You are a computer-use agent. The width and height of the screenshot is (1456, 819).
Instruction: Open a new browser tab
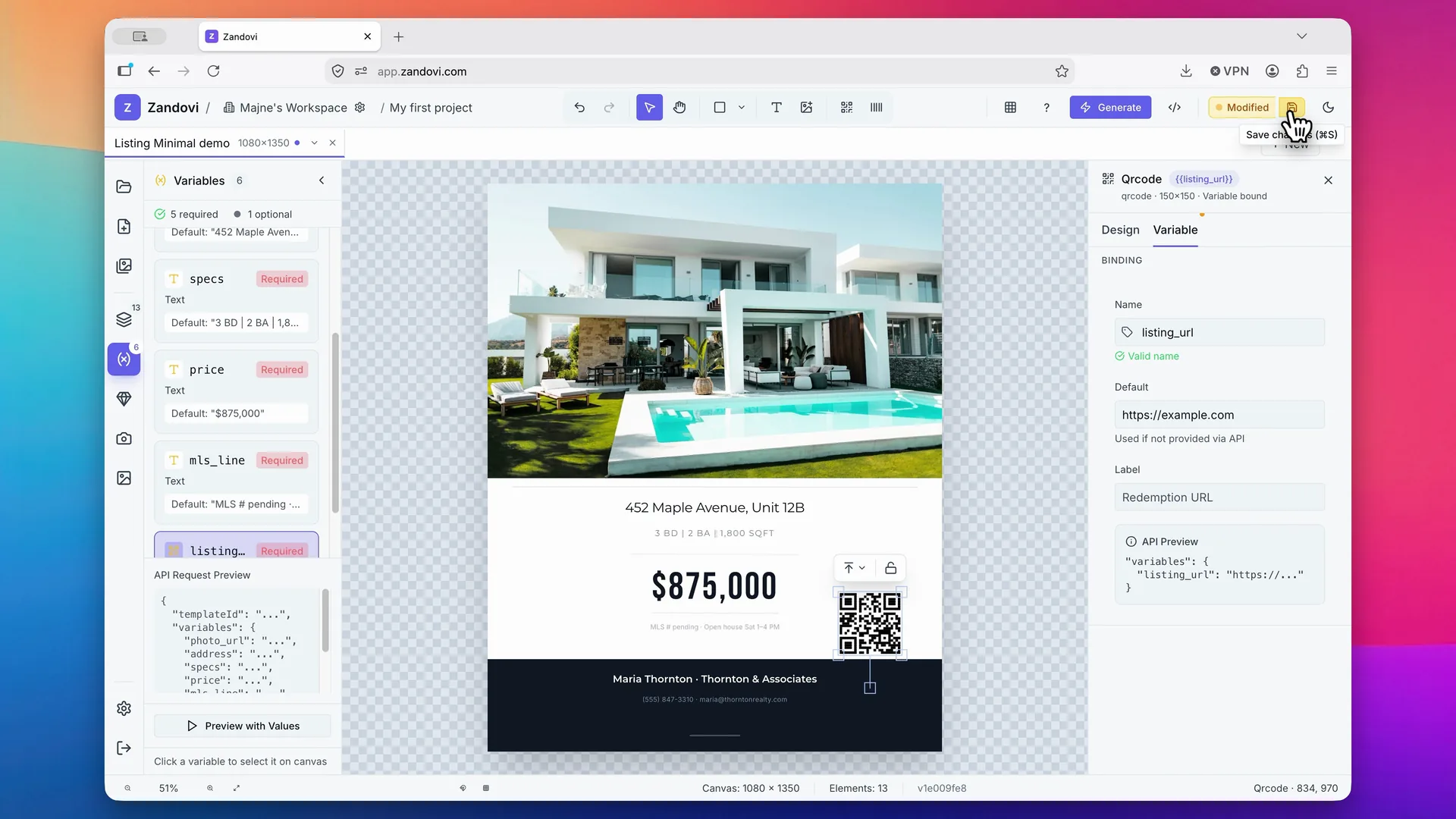398,36
